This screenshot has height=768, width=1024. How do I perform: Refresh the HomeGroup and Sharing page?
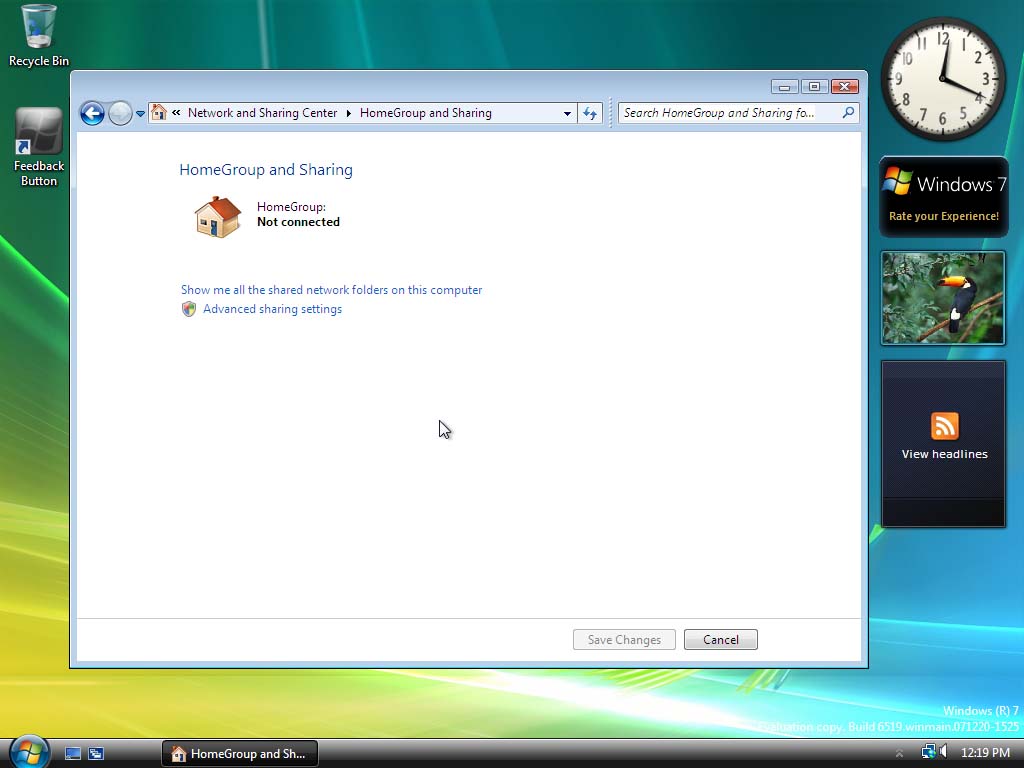[x=590, y=113]
